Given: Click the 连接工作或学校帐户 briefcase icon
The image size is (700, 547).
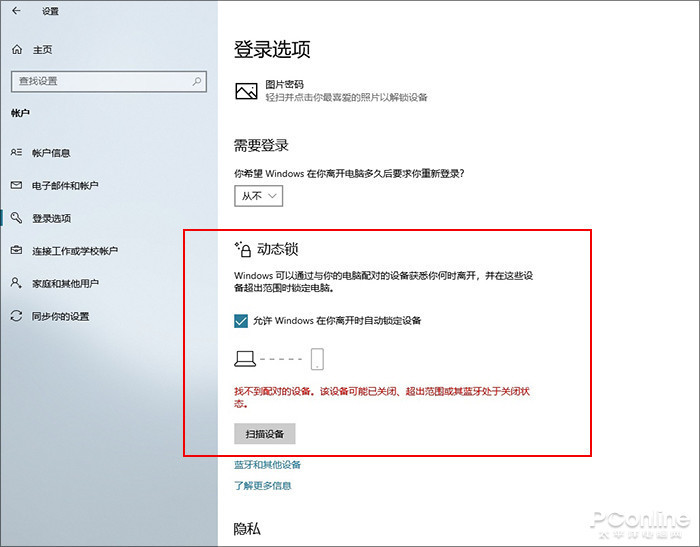Looking at the screenshot, I should (16, 250).
